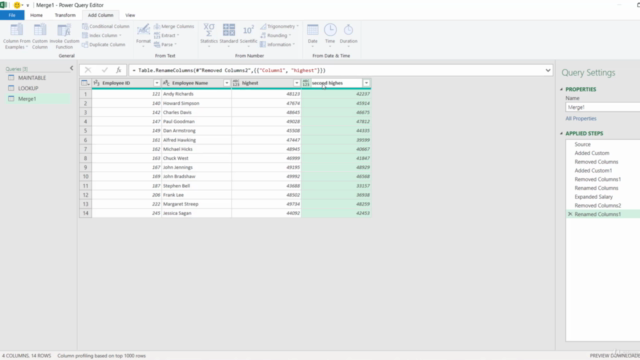Edit the query Name field
This screenshot has height=360, width=640.
click(x=602, y=107)
